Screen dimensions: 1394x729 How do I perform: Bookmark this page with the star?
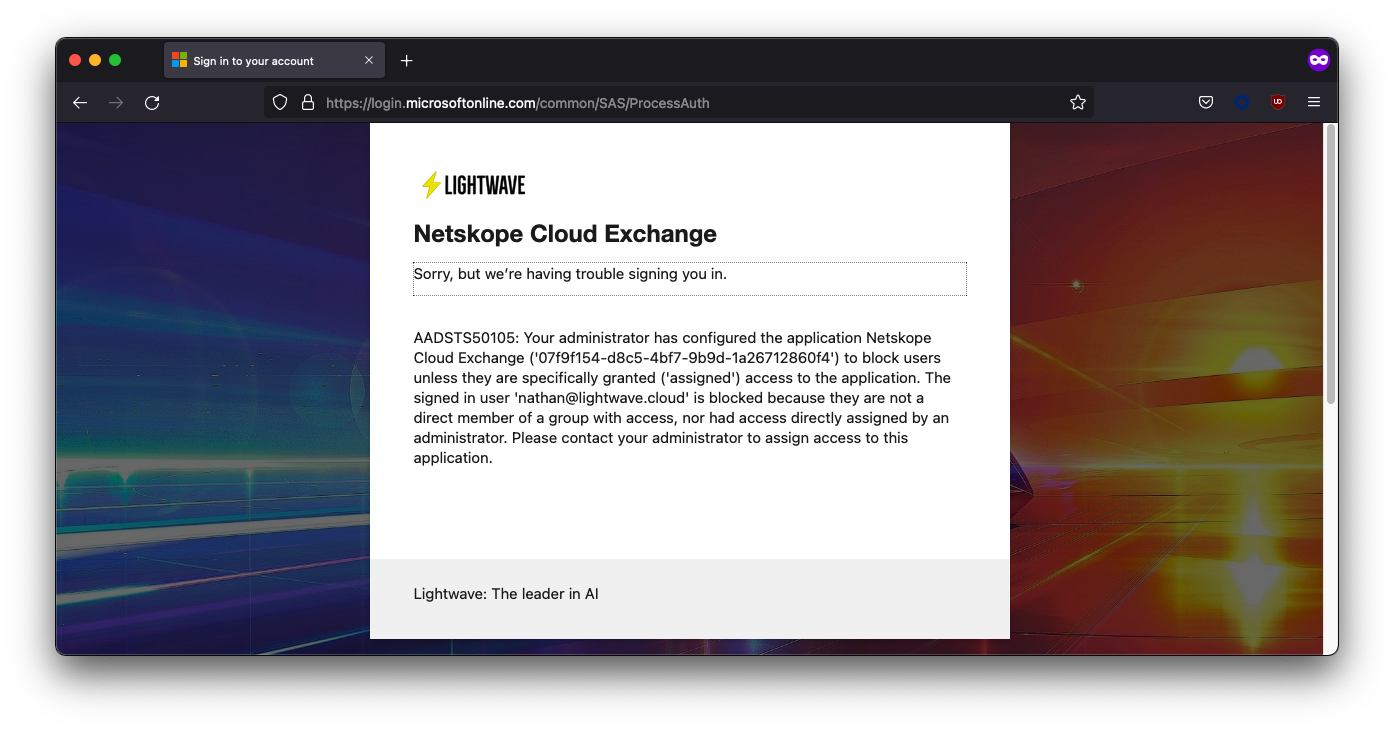coord(1077,102)
